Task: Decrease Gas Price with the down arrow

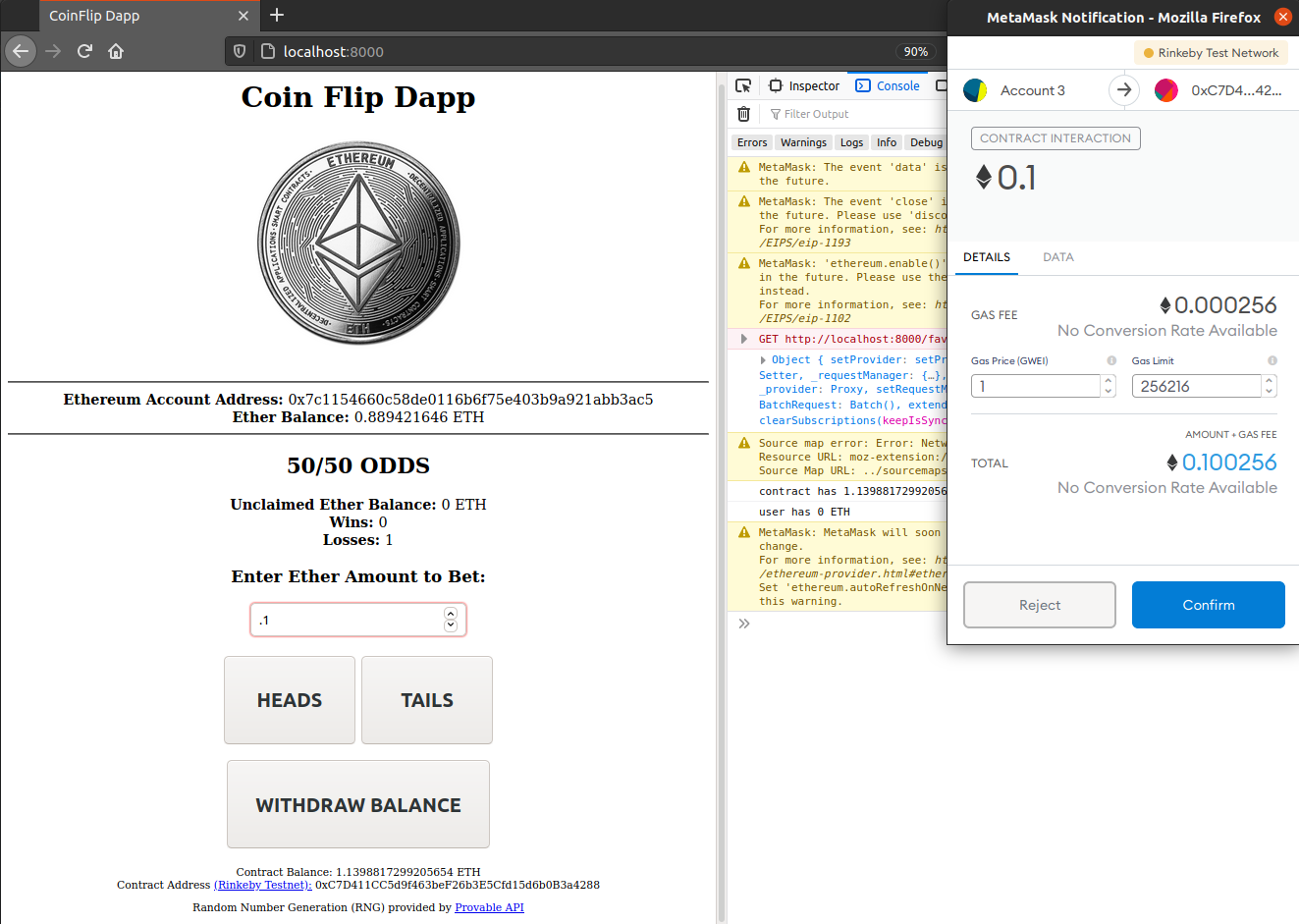Action: [x=1109, y=392]
